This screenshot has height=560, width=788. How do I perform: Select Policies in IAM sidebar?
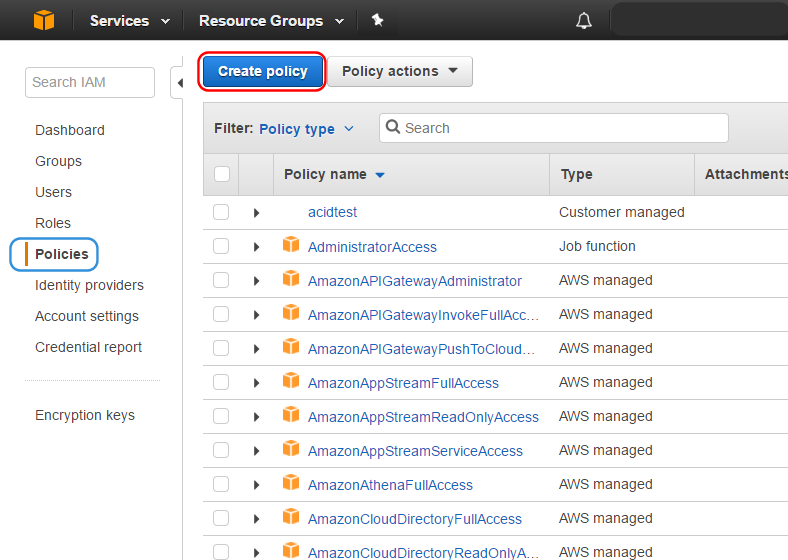(x=61, y=254)
